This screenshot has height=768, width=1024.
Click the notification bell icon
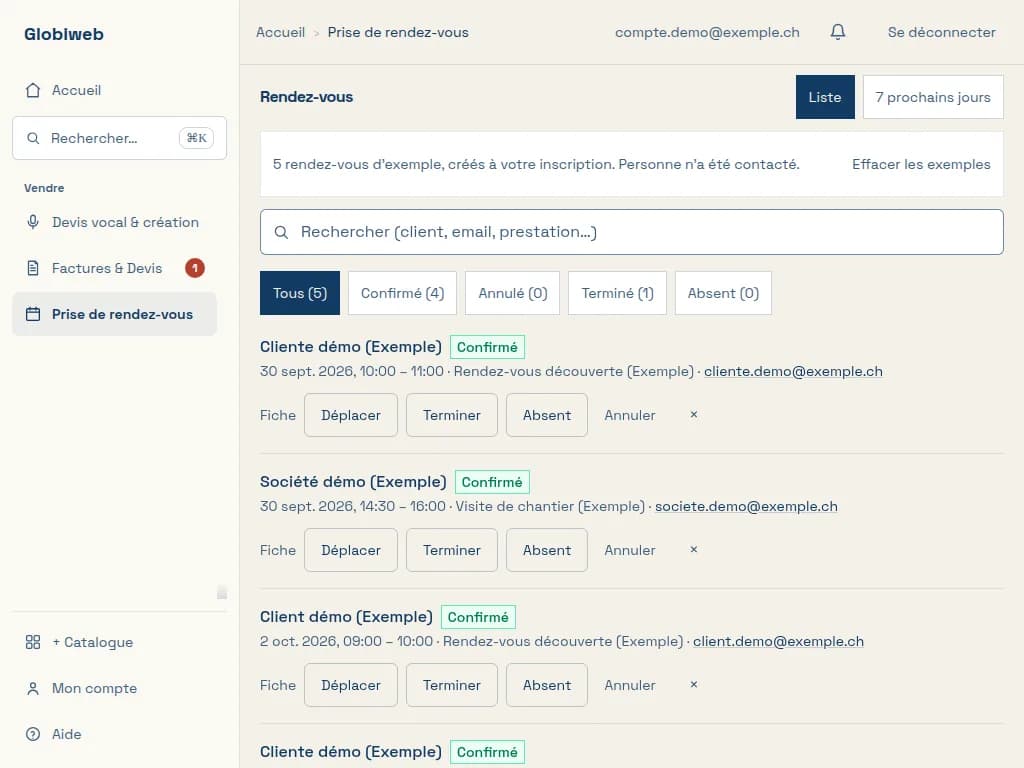[838, 32]
